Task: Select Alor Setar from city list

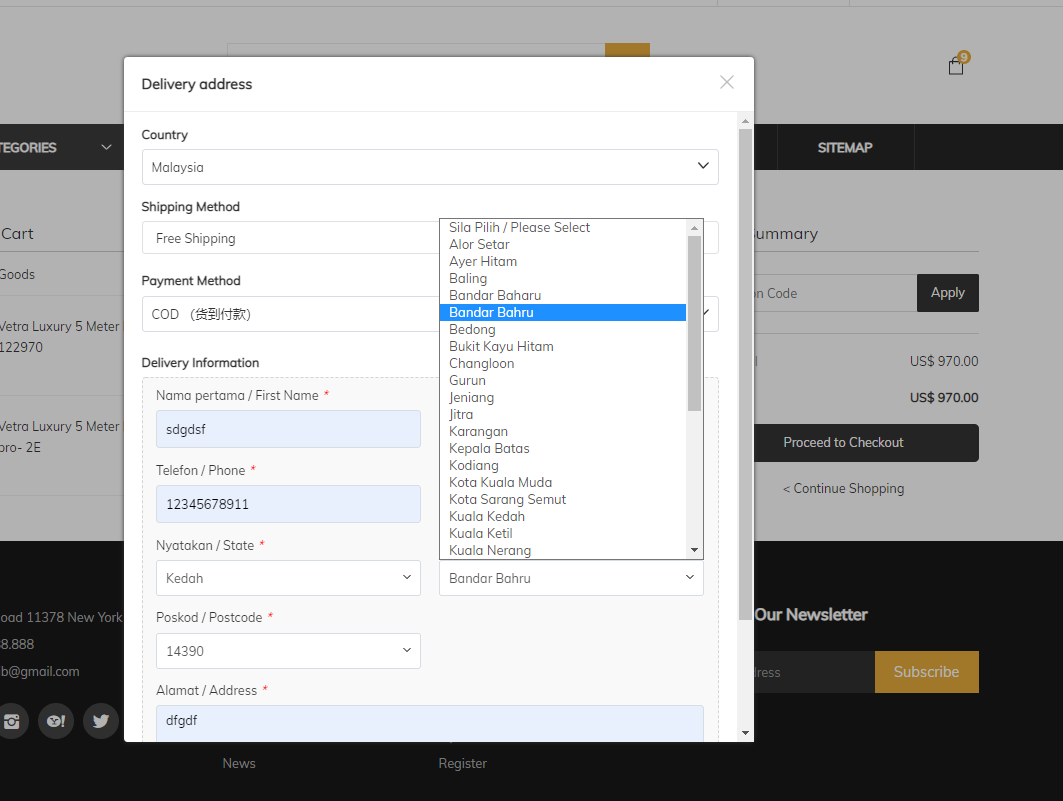Action: coord(479,244)
